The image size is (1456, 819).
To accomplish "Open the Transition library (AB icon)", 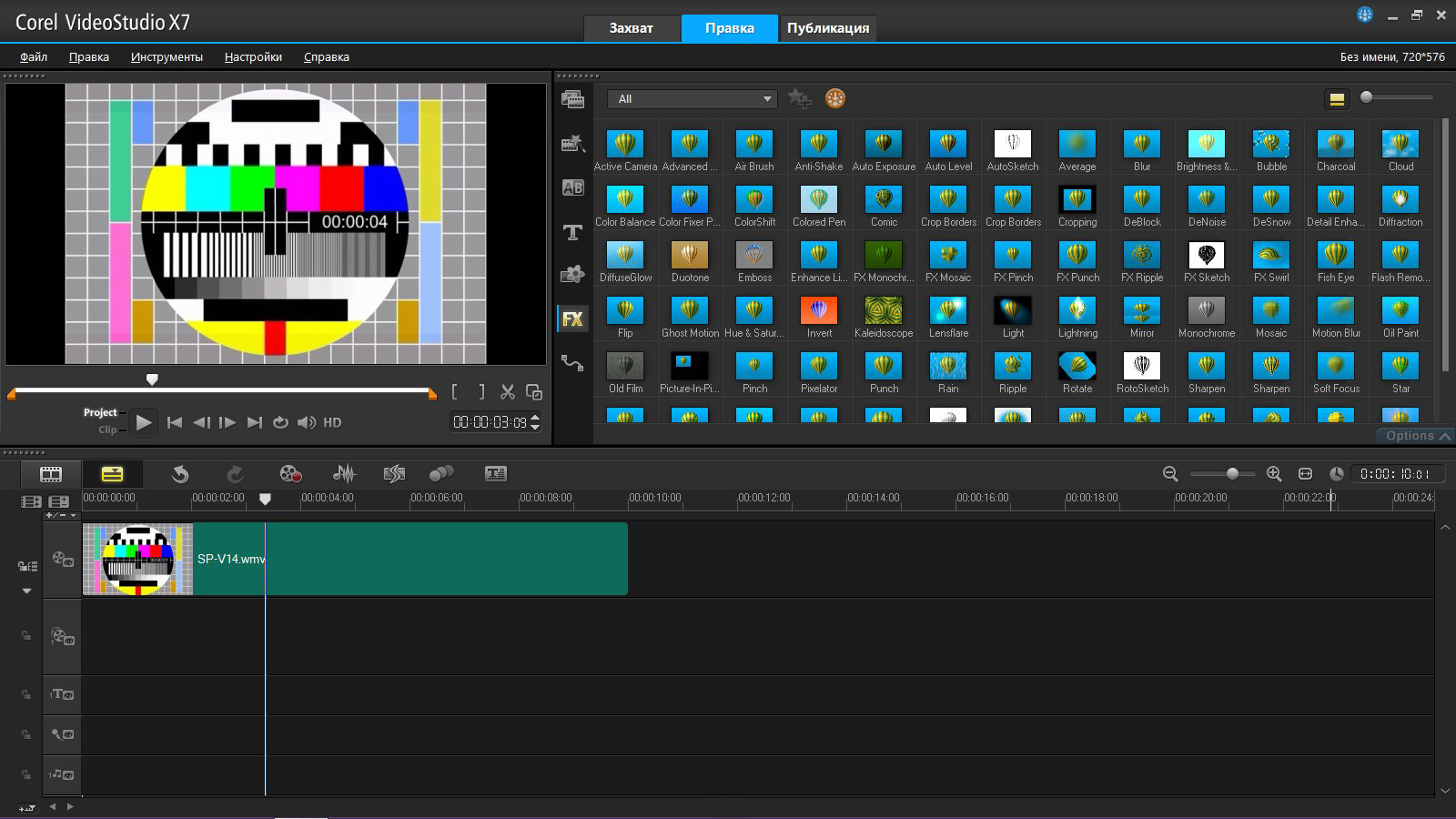I will click(572, 188).
